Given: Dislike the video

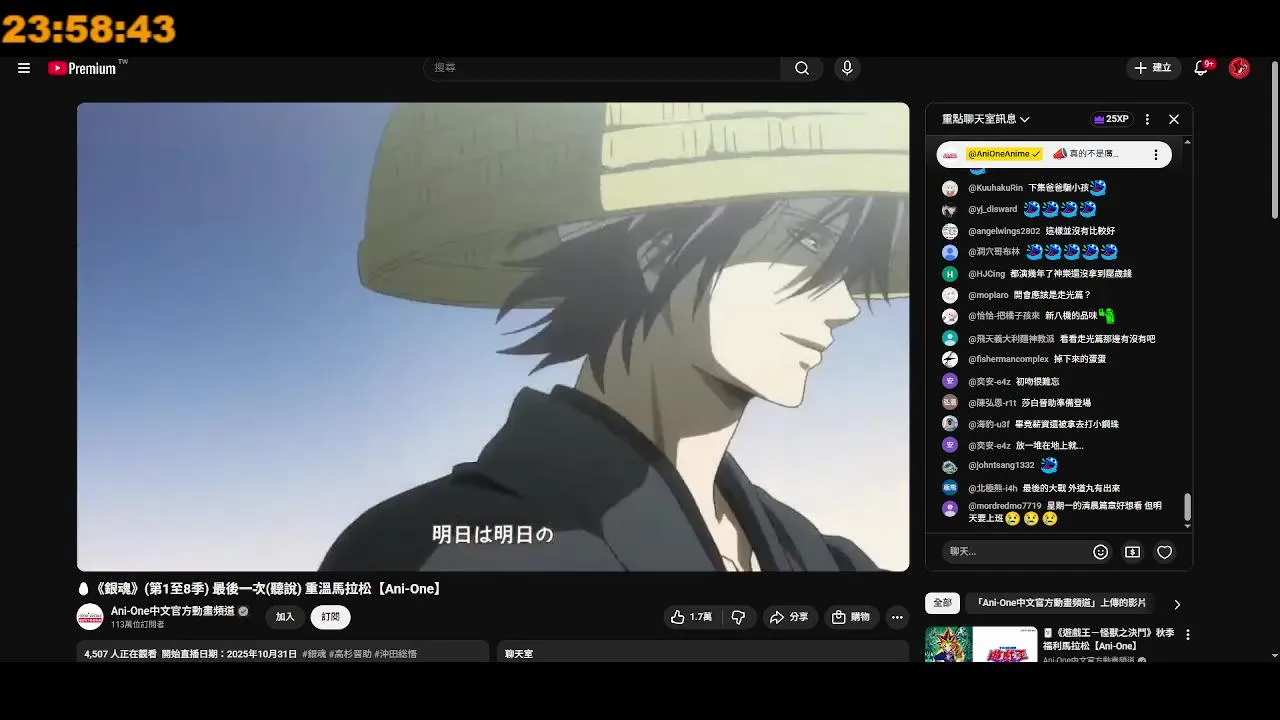Looking at the screenshot, I should pyautogui.click(x=738, y=617).
